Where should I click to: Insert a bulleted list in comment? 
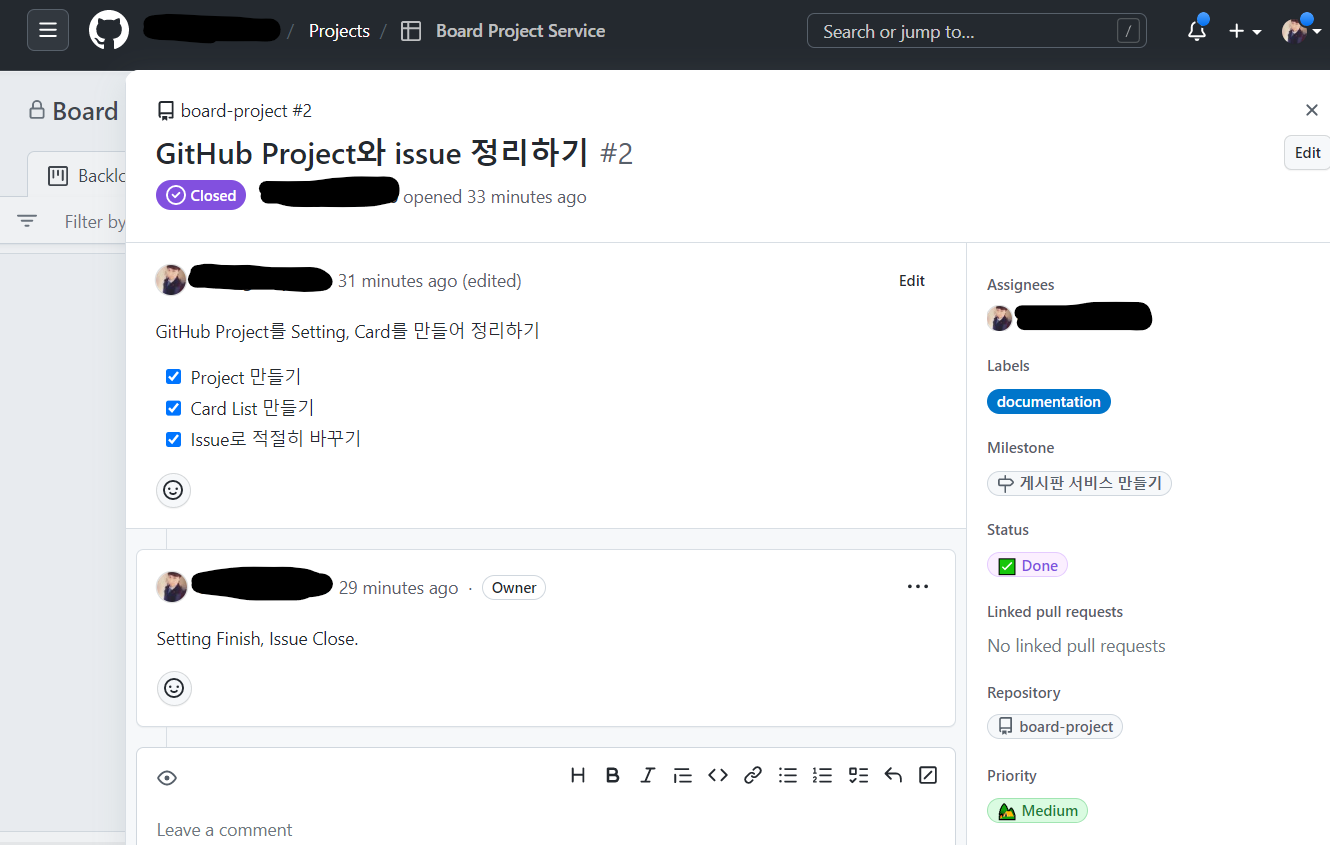pos(788,775)
